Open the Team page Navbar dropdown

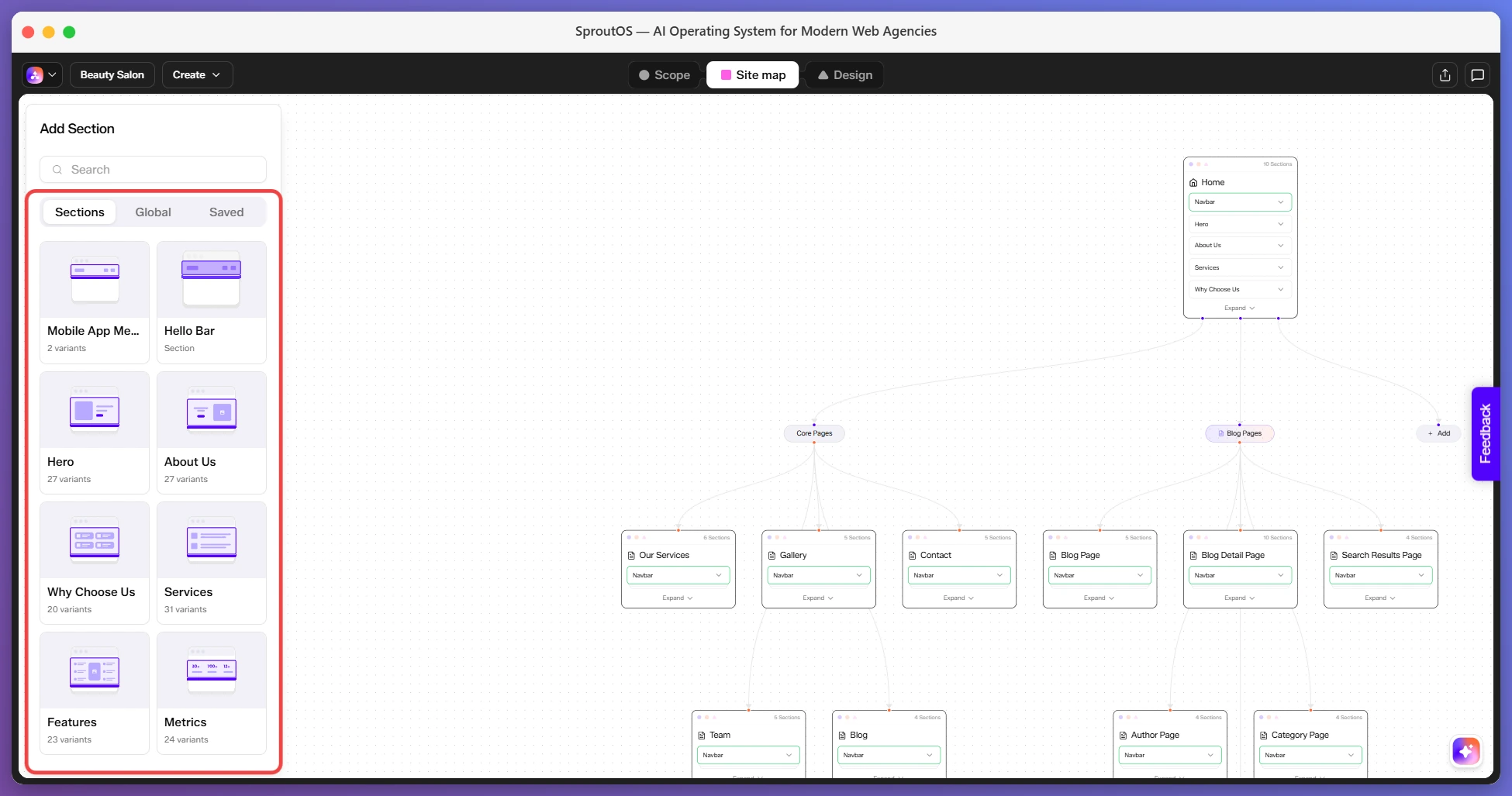pos(748,755)
